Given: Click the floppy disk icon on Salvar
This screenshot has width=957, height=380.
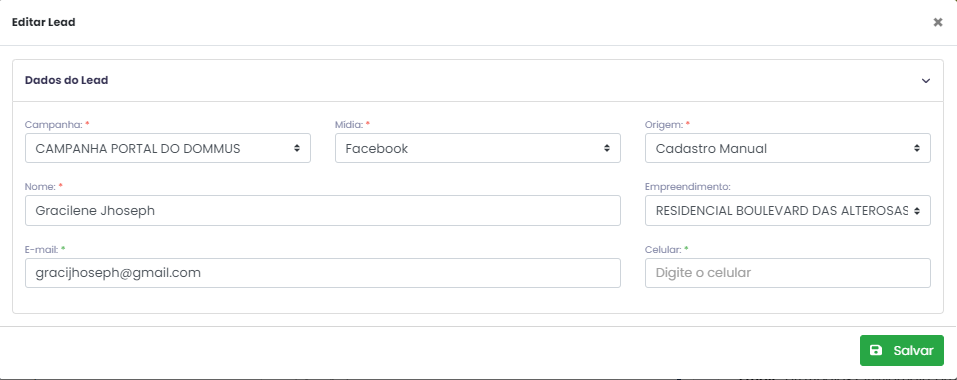Looking at the screenshot, I should tap(876, 350).
